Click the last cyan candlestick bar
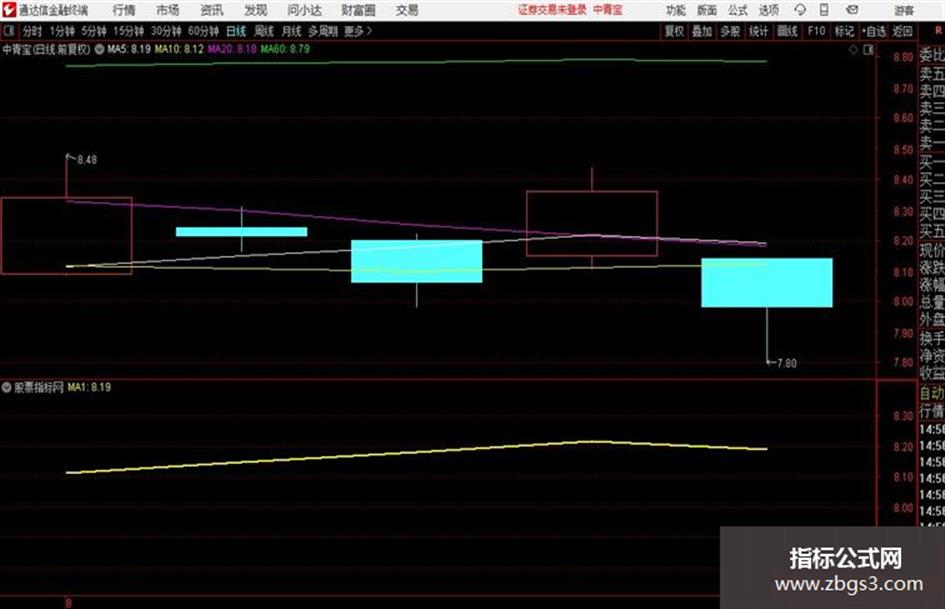Viewport: 945px width, 609px height. pyautogui.click(x=767, y=283)
